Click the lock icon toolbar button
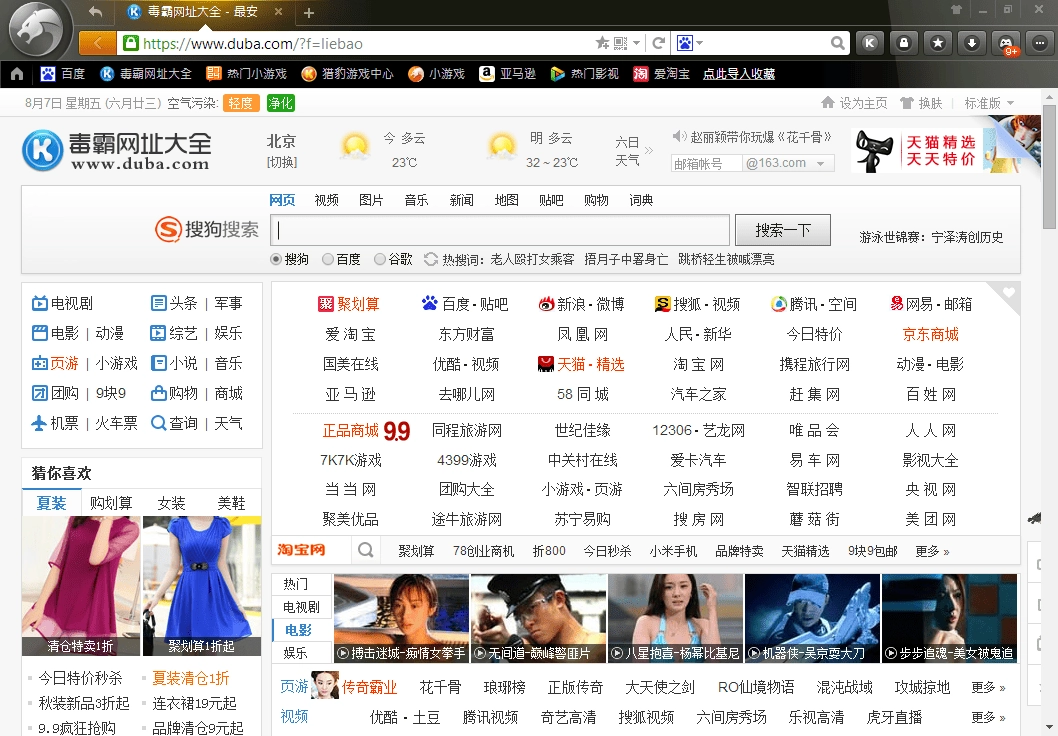Image resolution: width=1058 pixels, height=736 pixels. tap(904, 43)
